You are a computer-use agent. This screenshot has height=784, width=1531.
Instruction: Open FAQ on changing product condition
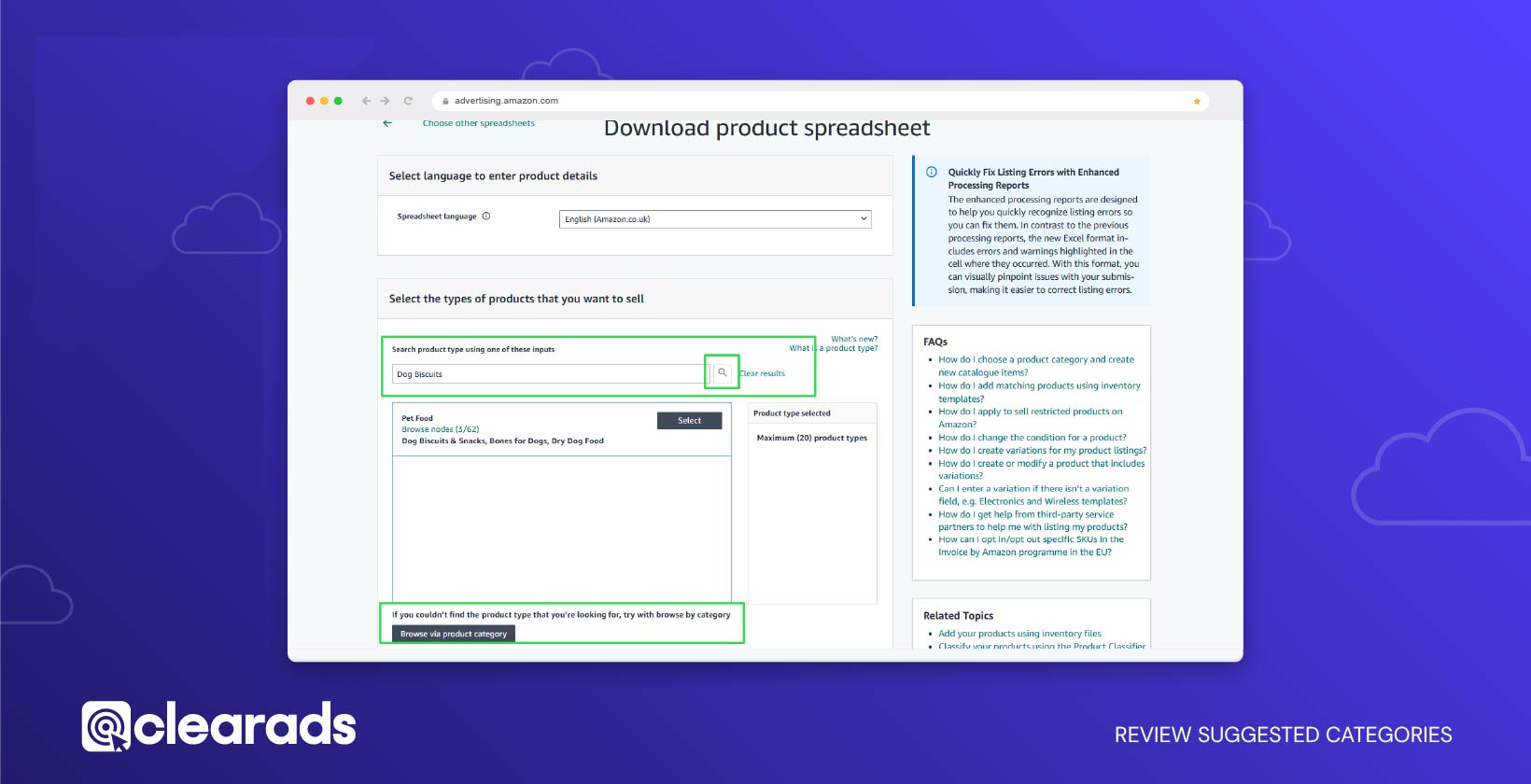tap(1032, 437)
